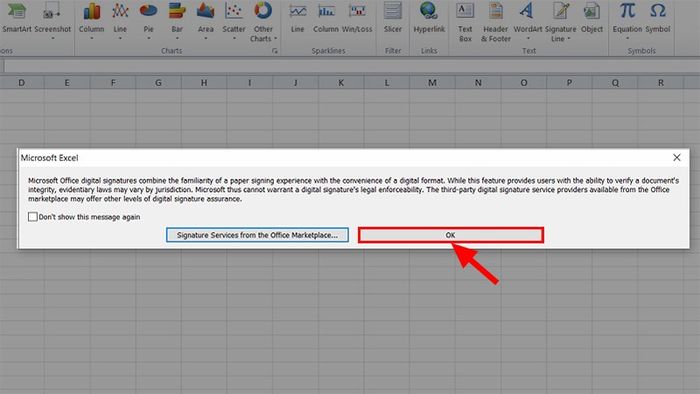
Task: Insert an Object
Action: [x=592, y=18]
